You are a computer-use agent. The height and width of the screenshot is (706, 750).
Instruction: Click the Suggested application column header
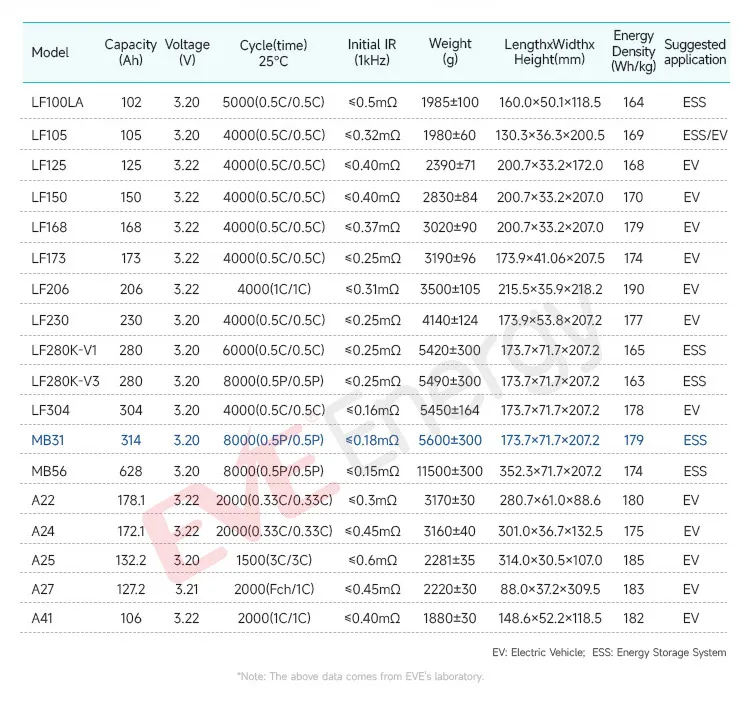click(694, 52)
